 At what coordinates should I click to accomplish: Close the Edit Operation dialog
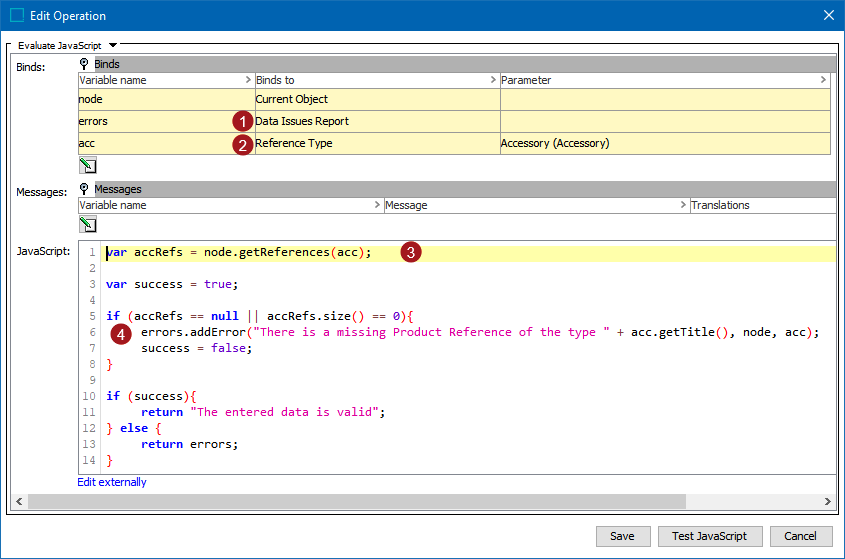click(828, 15)
